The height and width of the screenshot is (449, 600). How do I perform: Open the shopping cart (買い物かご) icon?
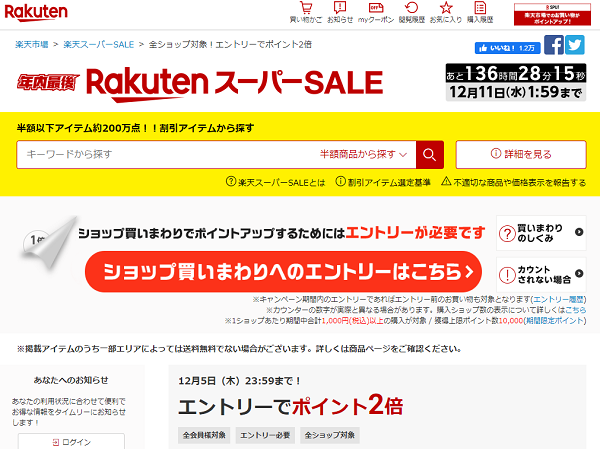tap(306, 13)
